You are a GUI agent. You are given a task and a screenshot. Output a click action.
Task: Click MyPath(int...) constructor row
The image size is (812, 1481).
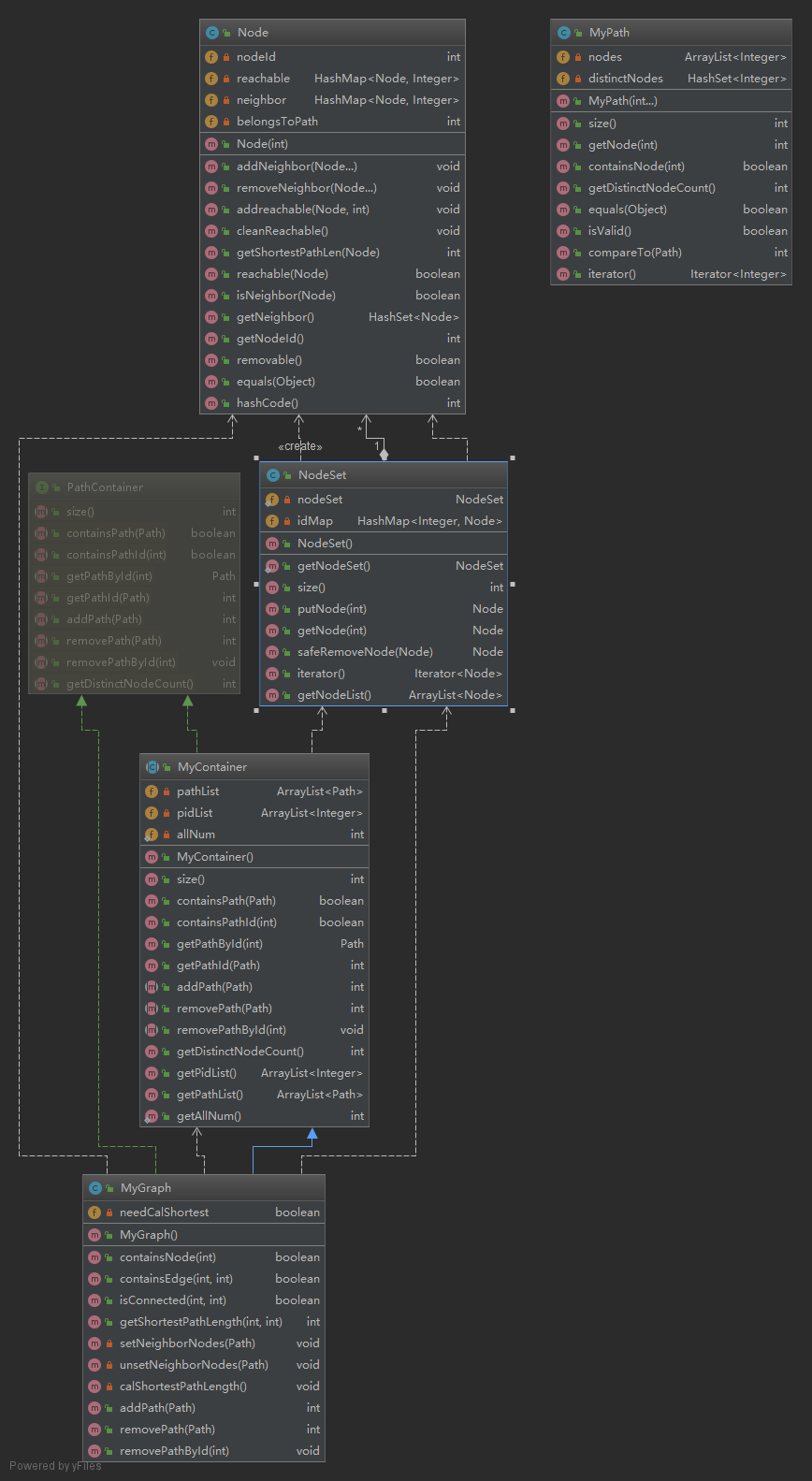click(x=672, y=101)
